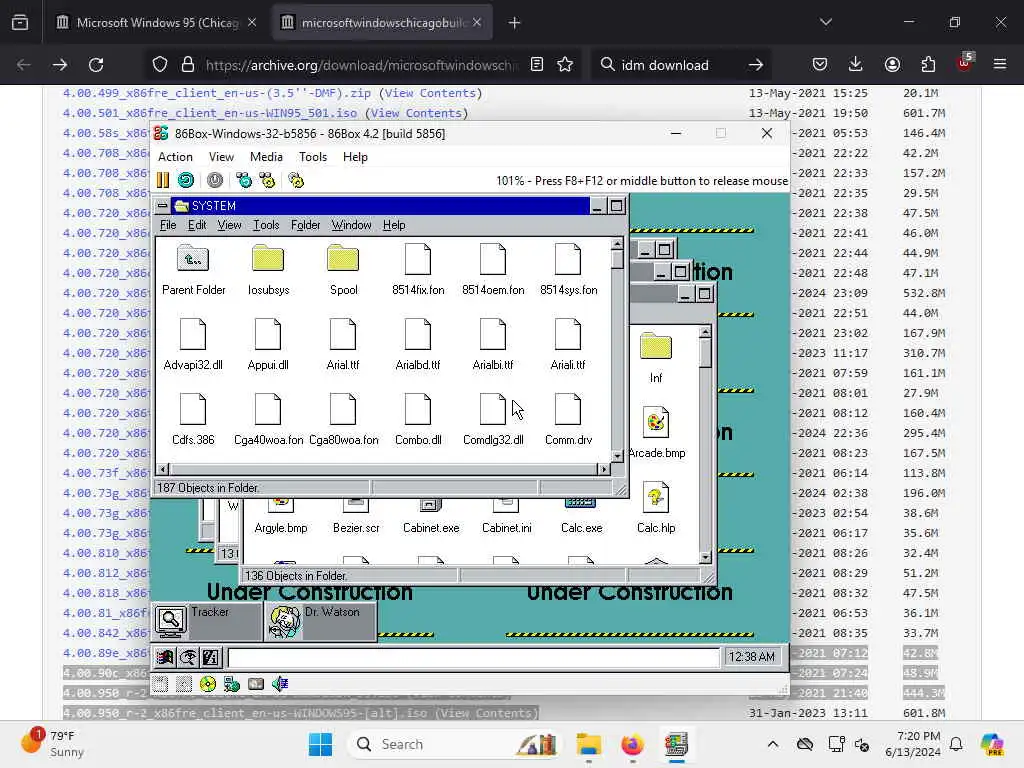Viewport: 1024px width, 768px height.
Task: Select the 8514fix.fon file icon
Action: point(418,259)
